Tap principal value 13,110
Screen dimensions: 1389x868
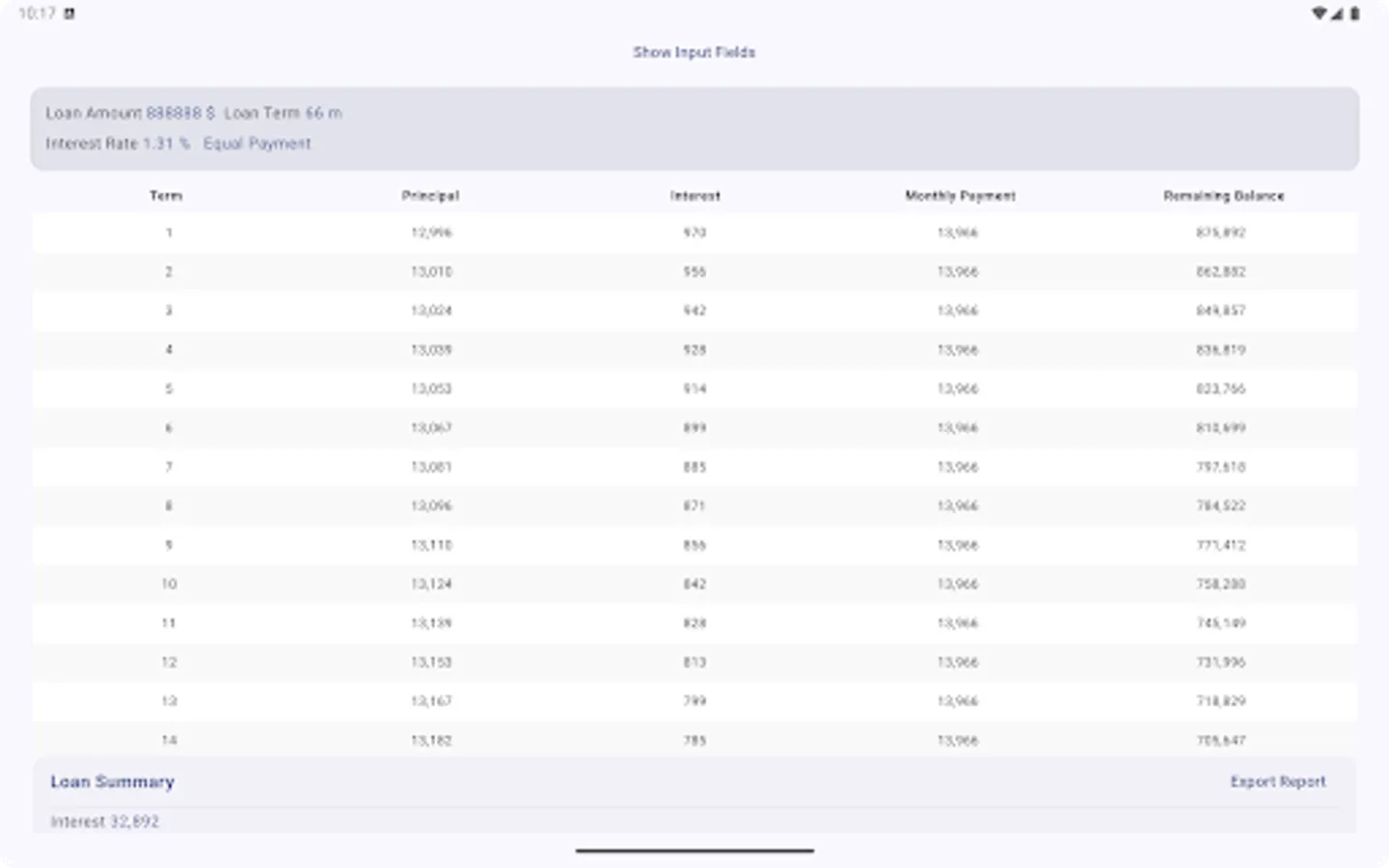431,545
